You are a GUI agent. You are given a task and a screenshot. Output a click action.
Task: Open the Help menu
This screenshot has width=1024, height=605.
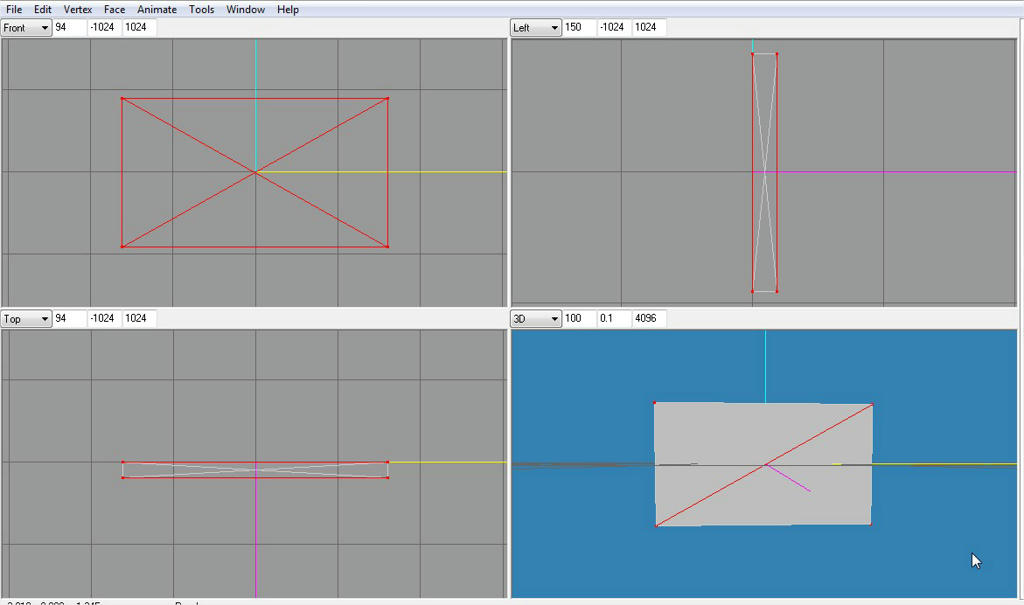288,9
